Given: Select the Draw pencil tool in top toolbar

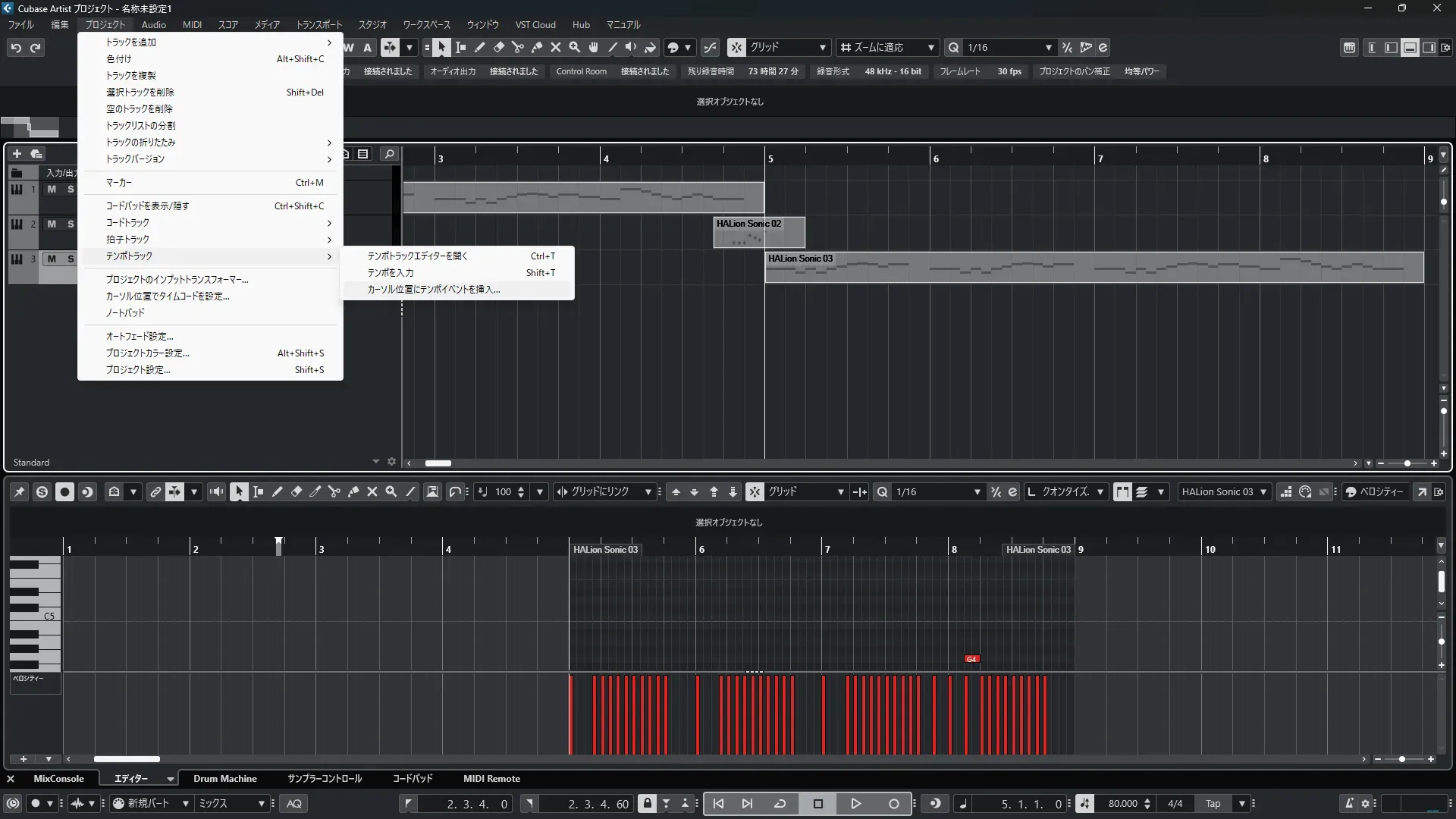Looking at the screenshot, I should 480,48.
